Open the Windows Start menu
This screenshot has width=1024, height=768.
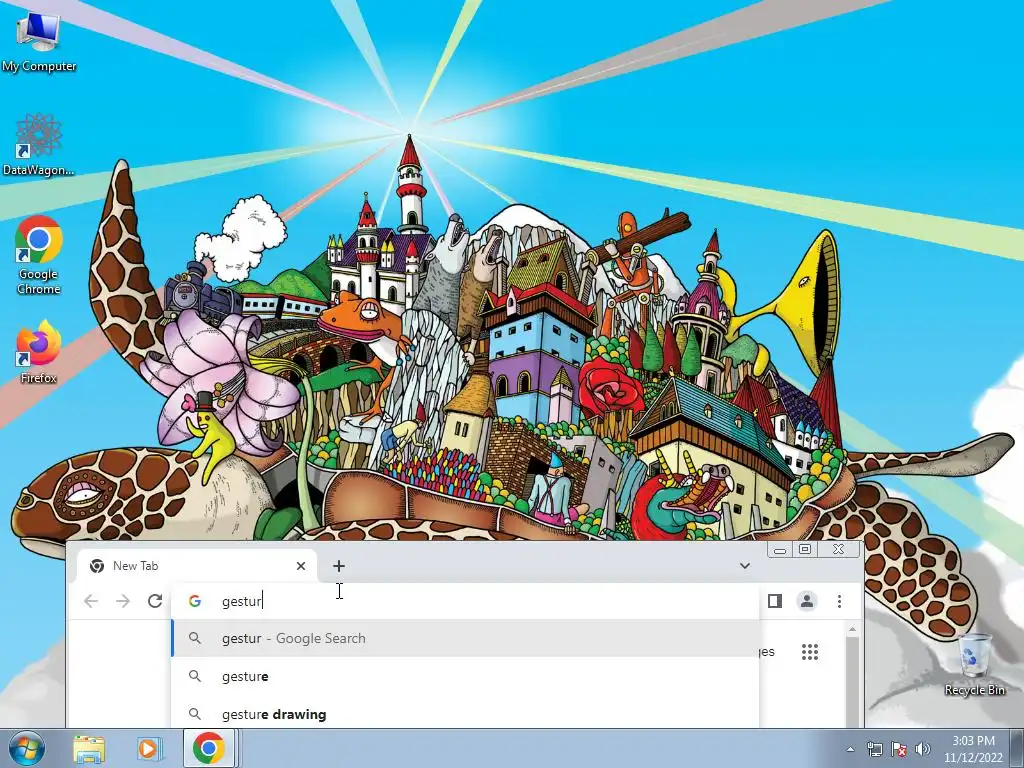pos(26,748)
